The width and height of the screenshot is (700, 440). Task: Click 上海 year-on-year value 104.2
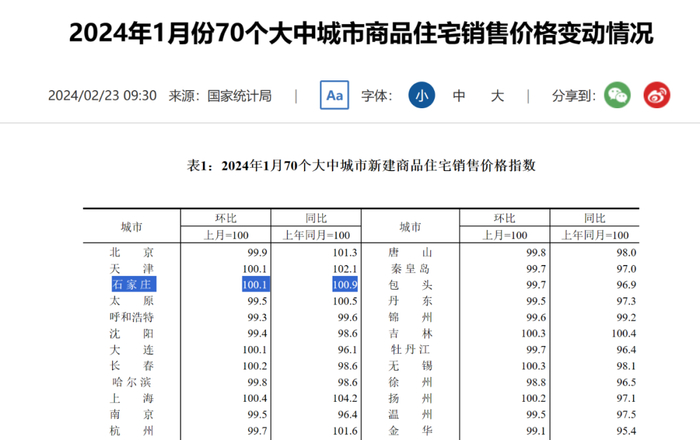tap(345, 398)
